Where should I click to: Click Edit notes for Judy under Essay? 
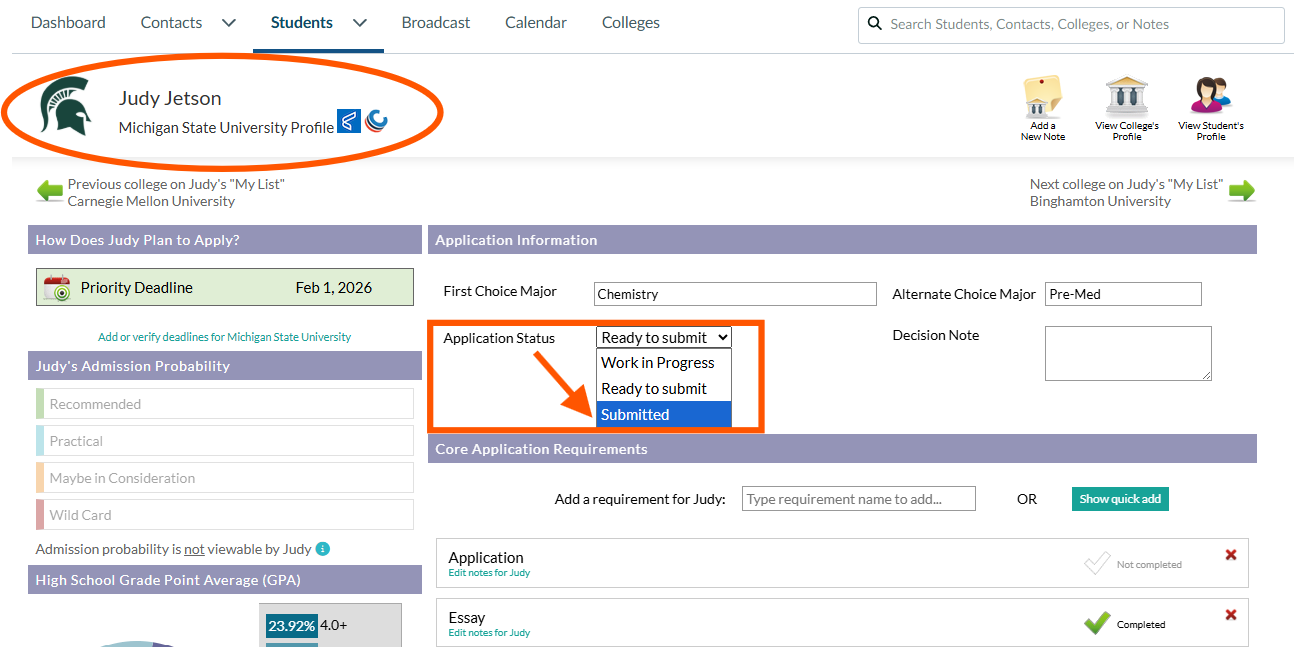(489, 633)
